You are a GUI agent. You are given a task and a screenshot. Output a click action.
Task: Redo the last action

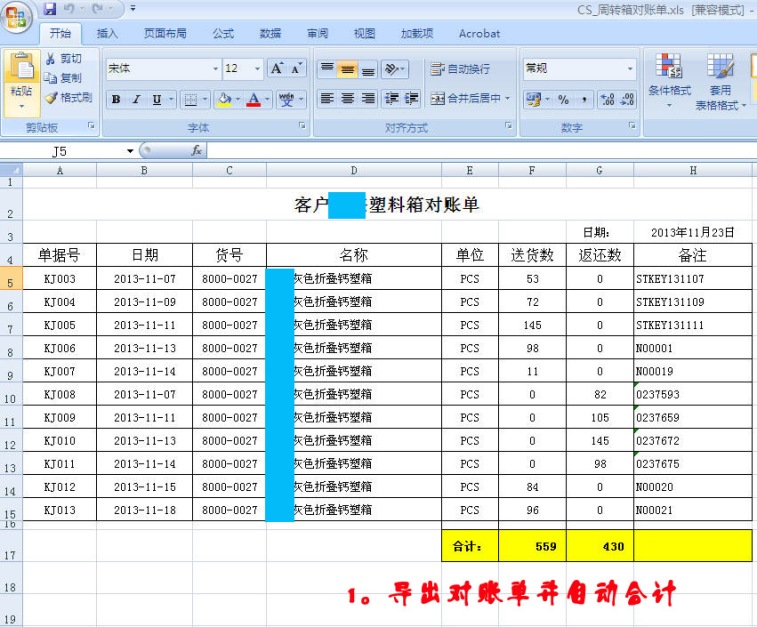(98, 9)
